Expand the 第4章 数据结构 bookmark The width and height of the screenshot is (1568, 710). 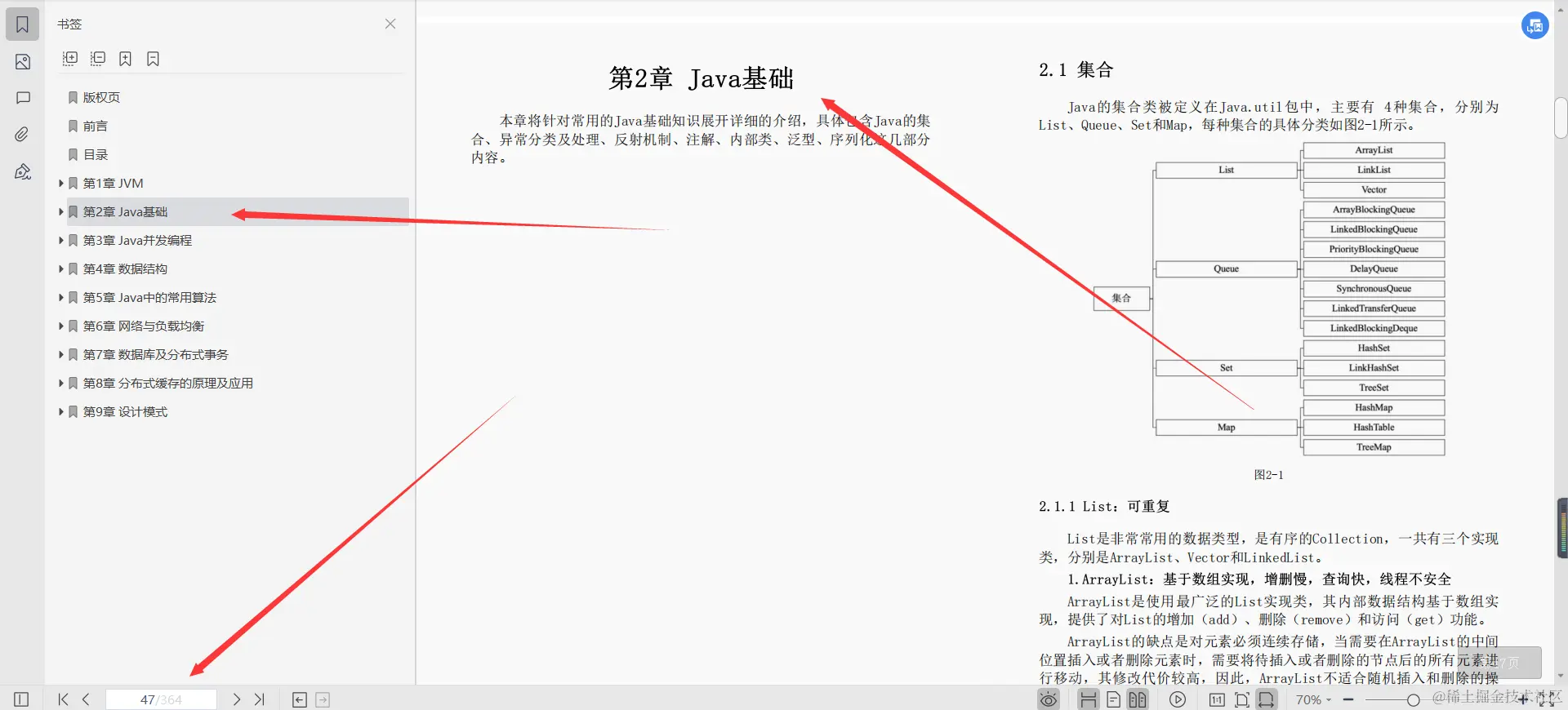61,268
